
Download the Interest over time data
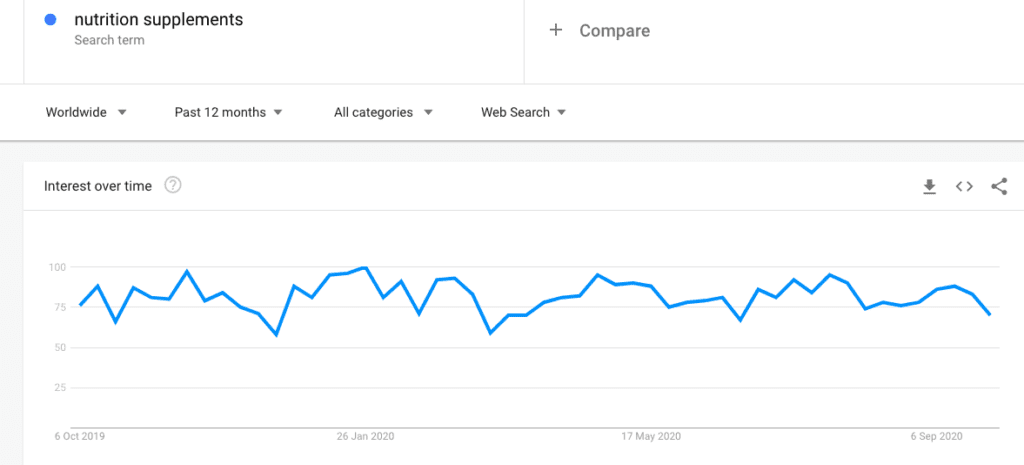tap(929, 187)
